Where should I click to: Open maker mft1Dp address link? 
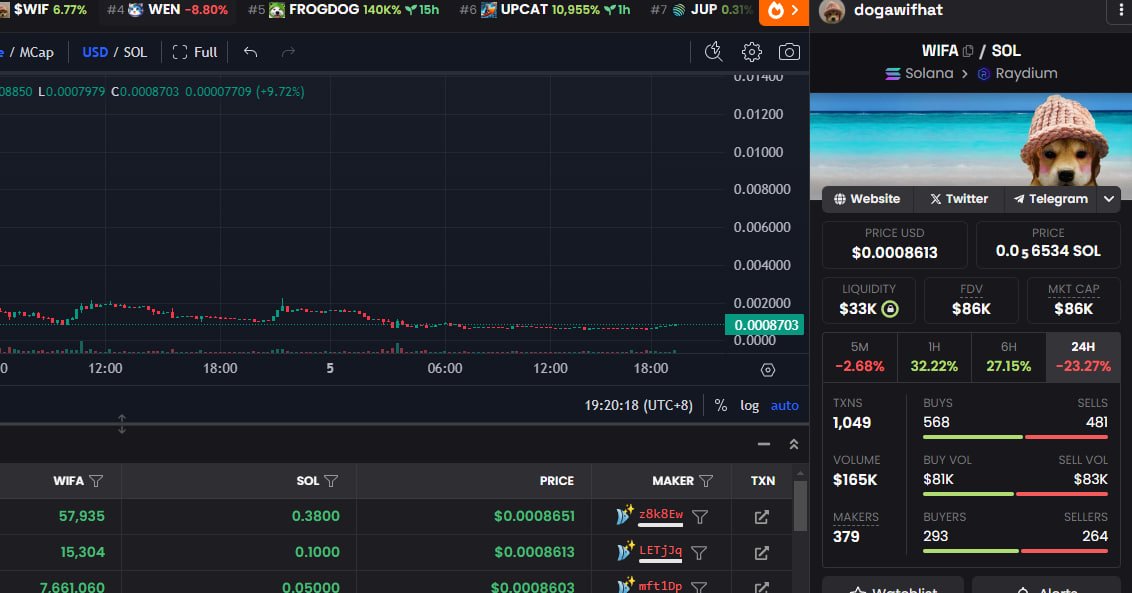[660, 586]
